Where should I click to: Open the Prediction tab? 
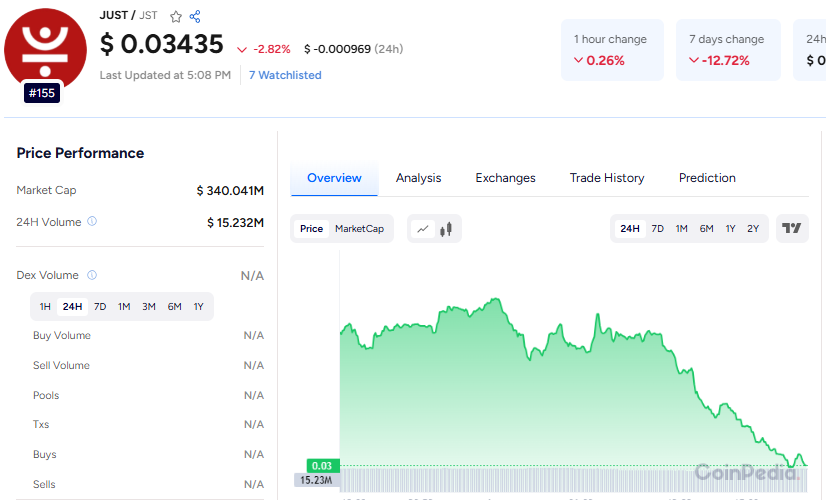point(707,178)
